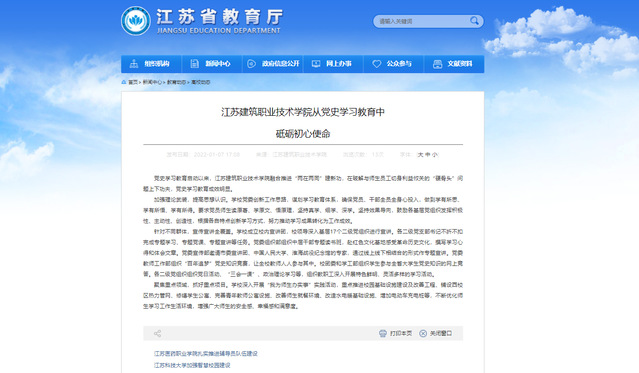Click the keyword search input field

(x=422, y=21)
